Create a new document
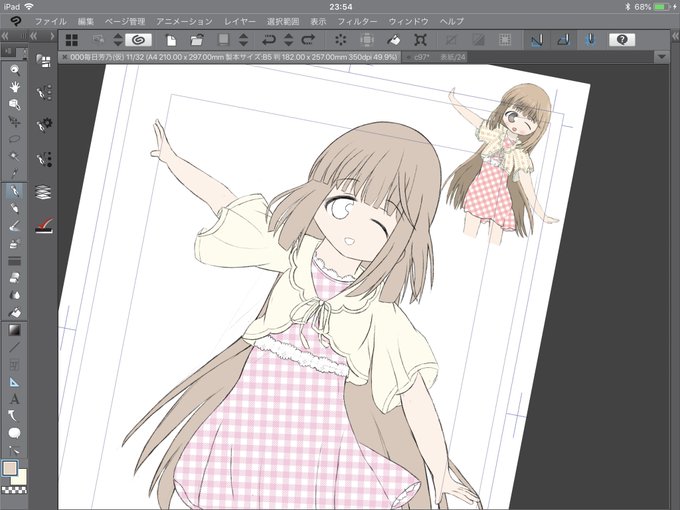The width and height of the screenshot is (680, 510). (x=171, y=40)
